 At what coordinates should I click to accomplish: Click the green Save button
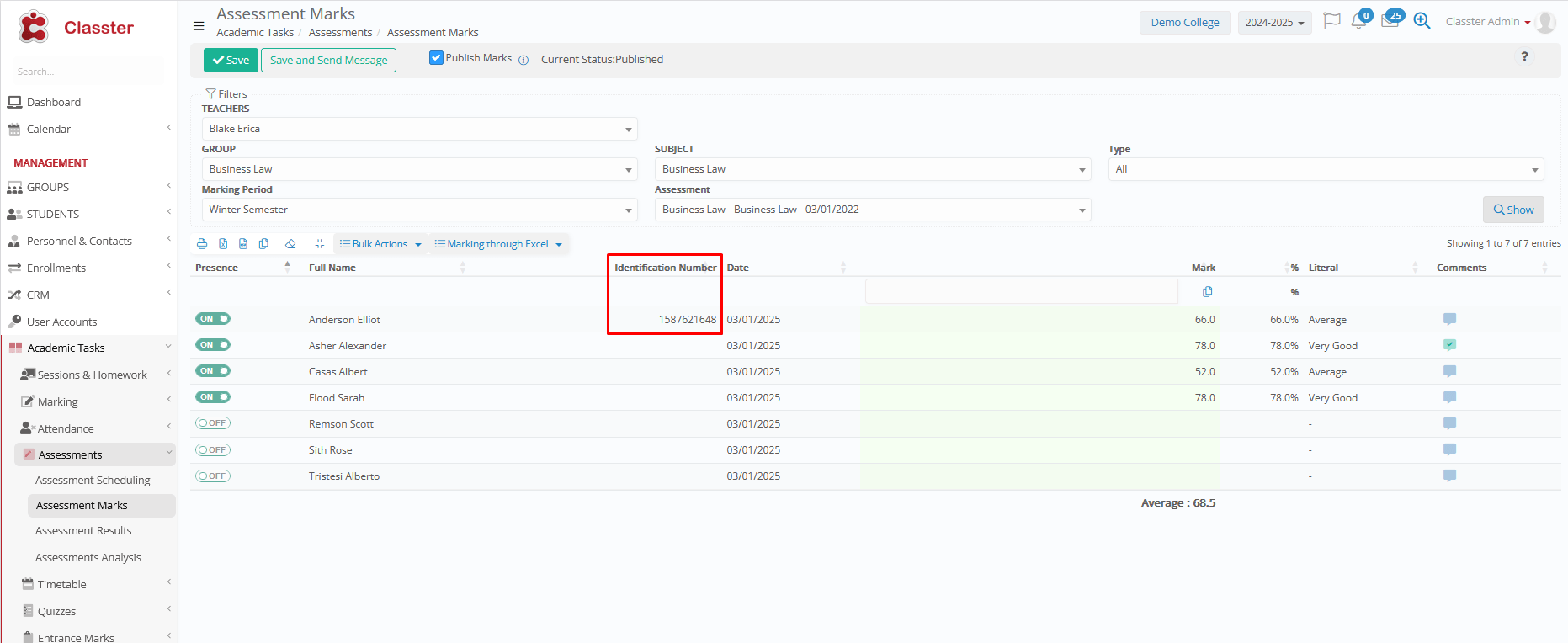click(231, 60)
